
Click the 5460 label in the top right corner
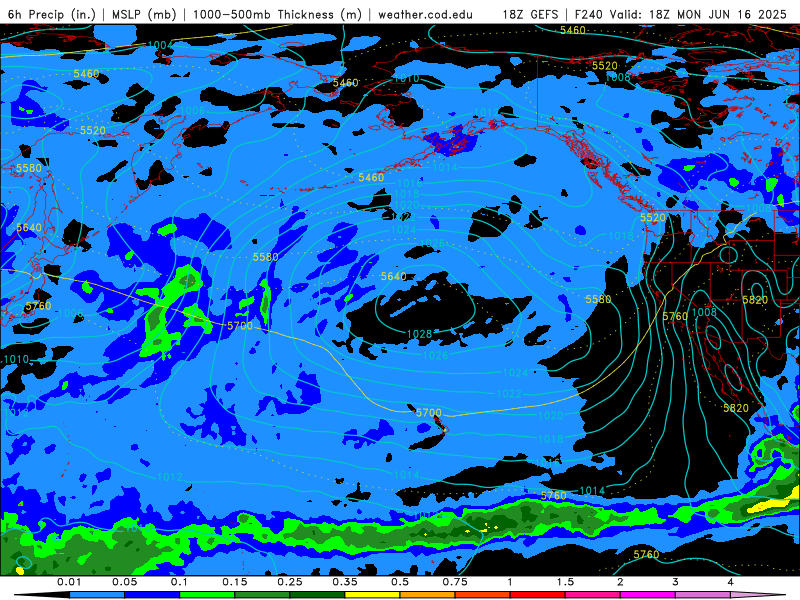click(x=572, y=31)
